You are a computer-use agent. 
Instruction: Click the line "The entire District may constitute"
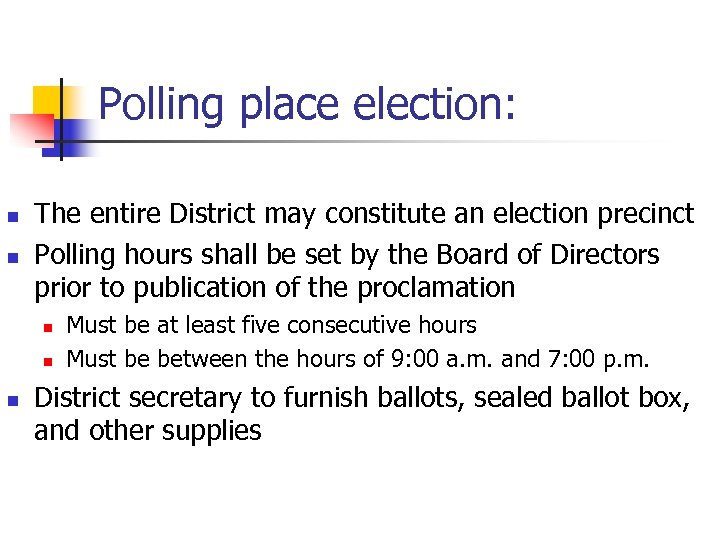364,214
